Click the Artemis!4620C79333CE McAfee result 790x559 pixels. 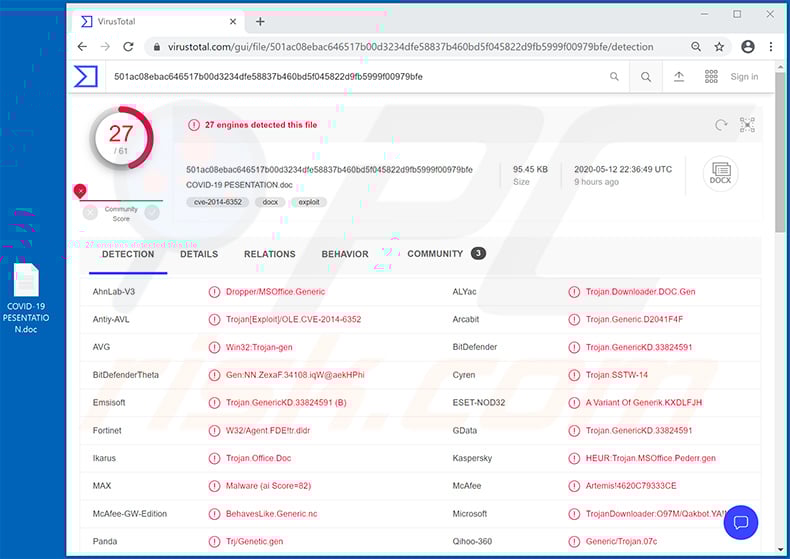[631, 486]
